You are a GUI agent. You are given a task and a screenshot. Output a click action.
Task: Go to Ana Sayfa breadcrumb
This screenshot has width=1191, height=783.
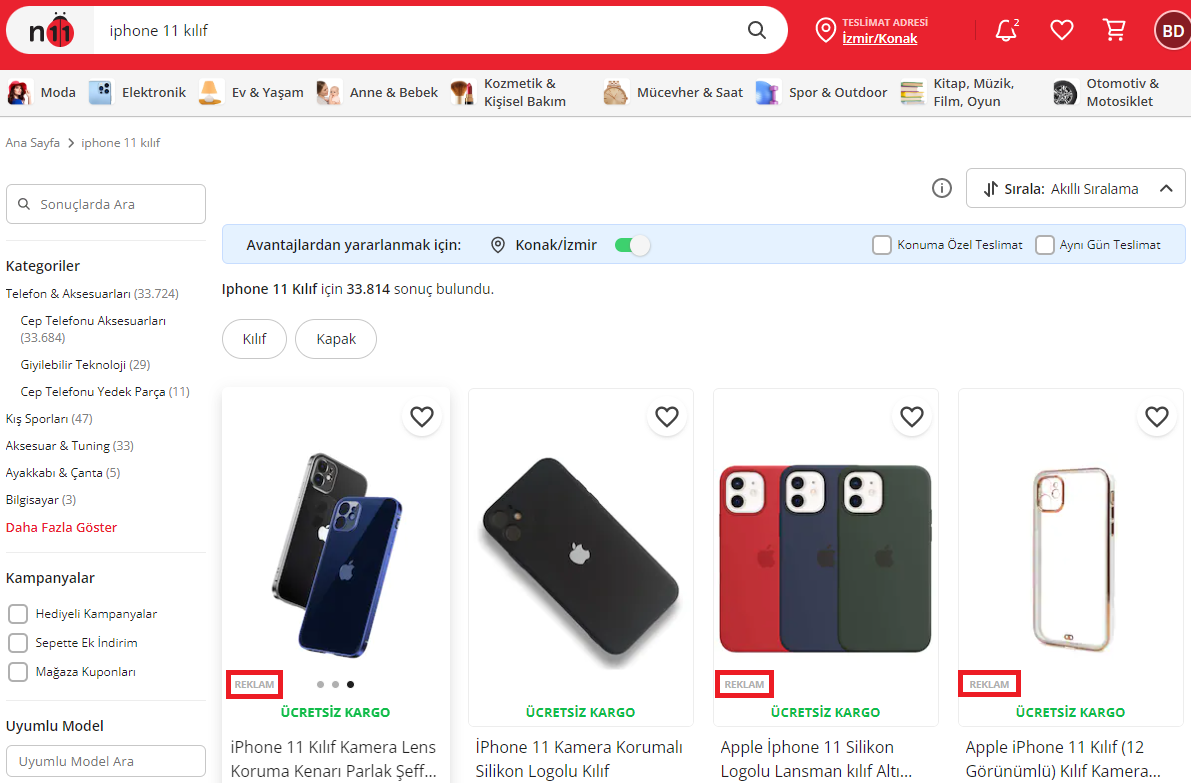point(33,143)
